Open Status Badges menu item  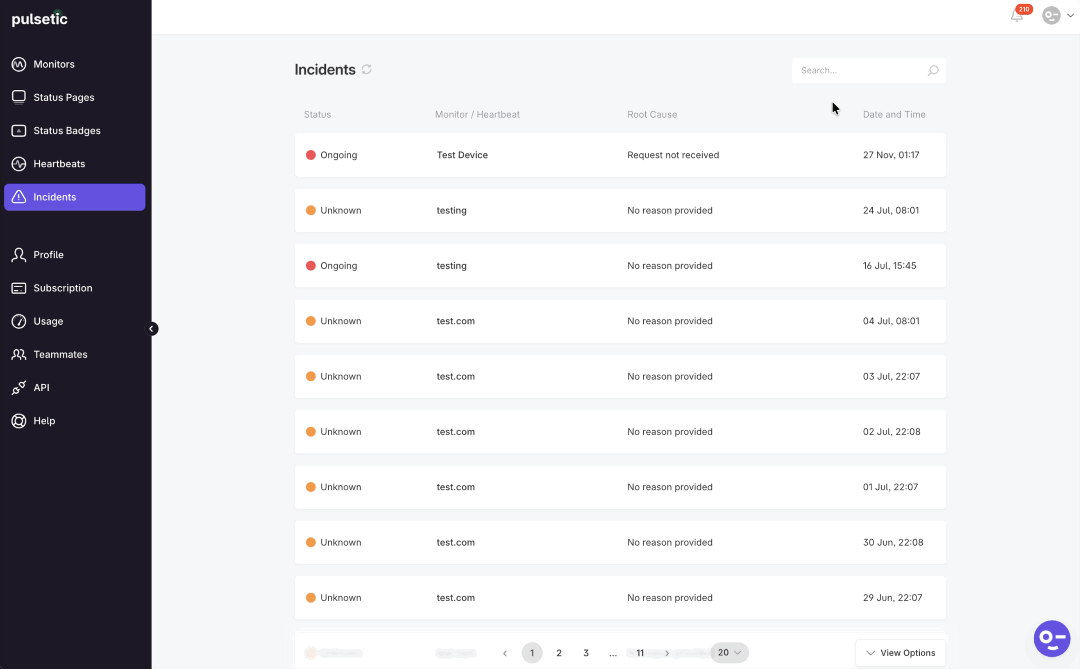coord(67,130)
